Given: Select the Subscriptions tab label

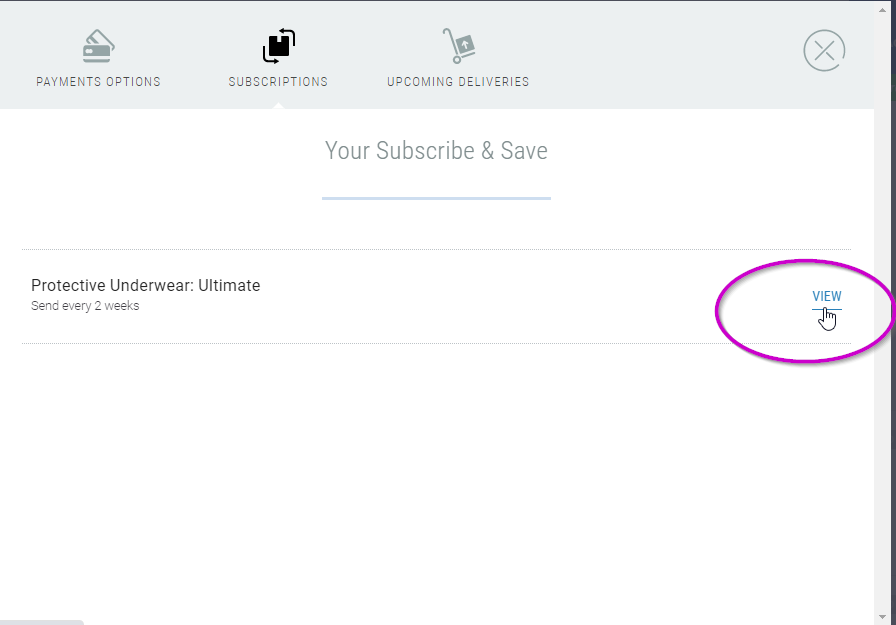Looking at the screenshot, I should click(278, 82).
